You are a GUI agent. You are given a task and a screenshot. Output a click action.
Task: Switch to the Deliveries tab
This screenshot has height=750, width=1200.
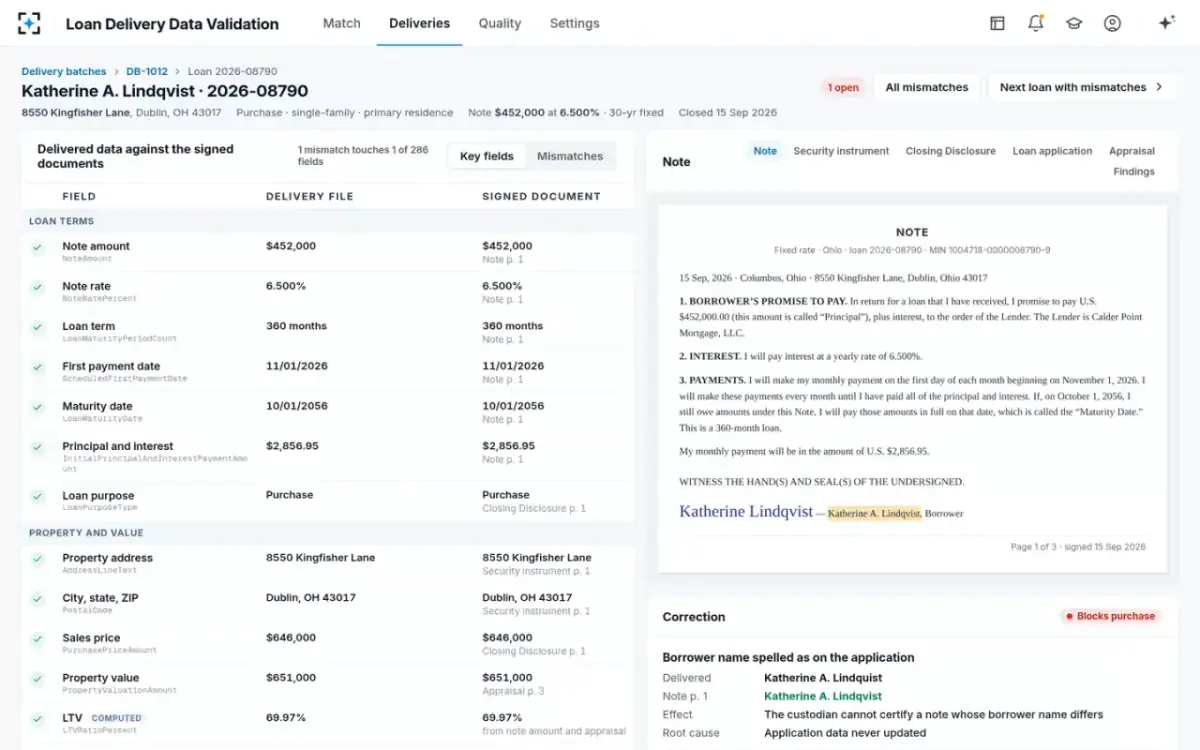pos(419,23)
